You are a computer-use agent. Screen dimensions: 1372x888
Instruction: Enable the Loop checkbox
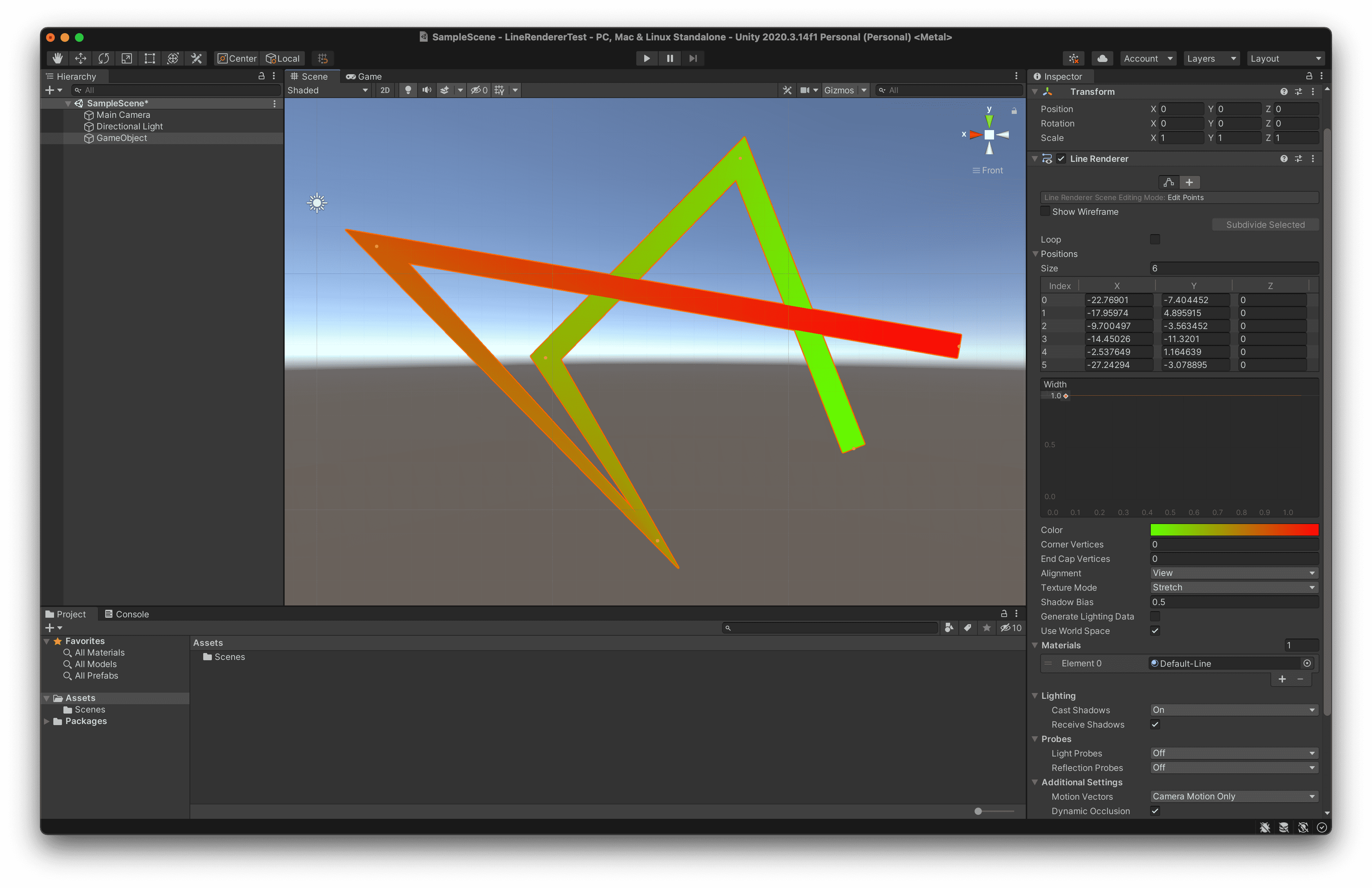pos(1155,239)
